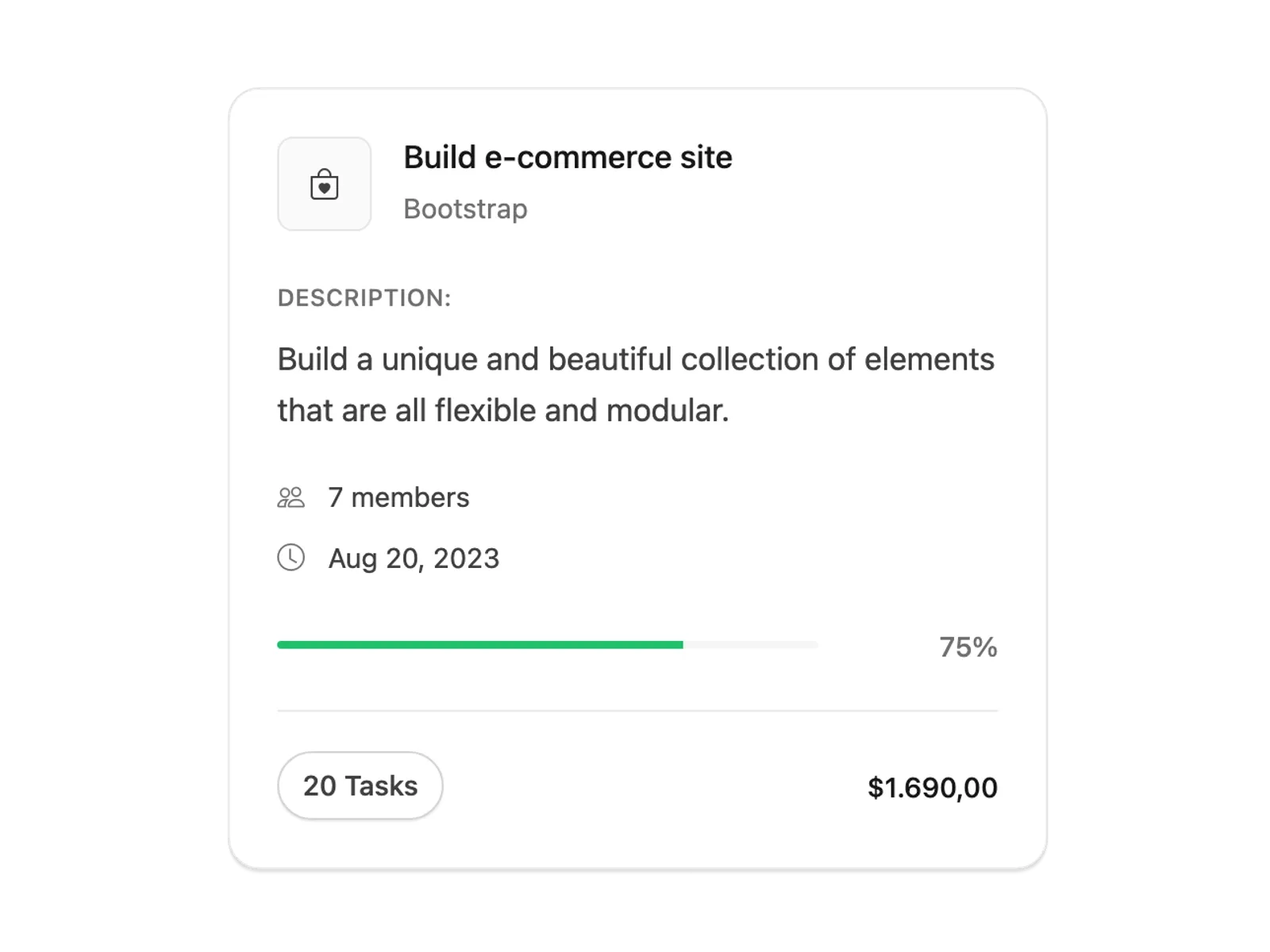Click the $1.690,00 price amount
The height and width of the screenshot is (952, 1270).
tap(933, 788)
